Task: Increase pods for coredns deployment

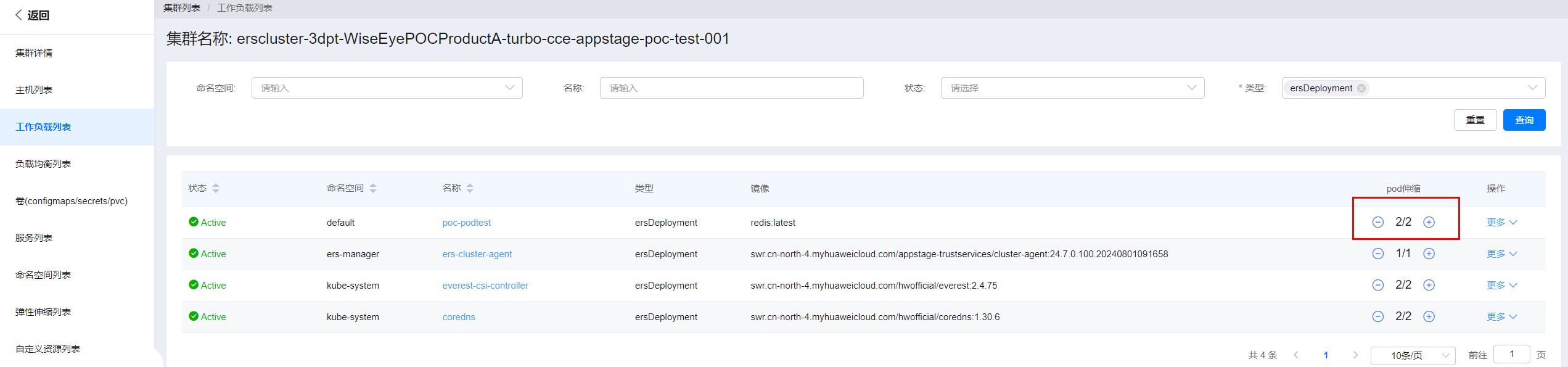Action: 1429,316
